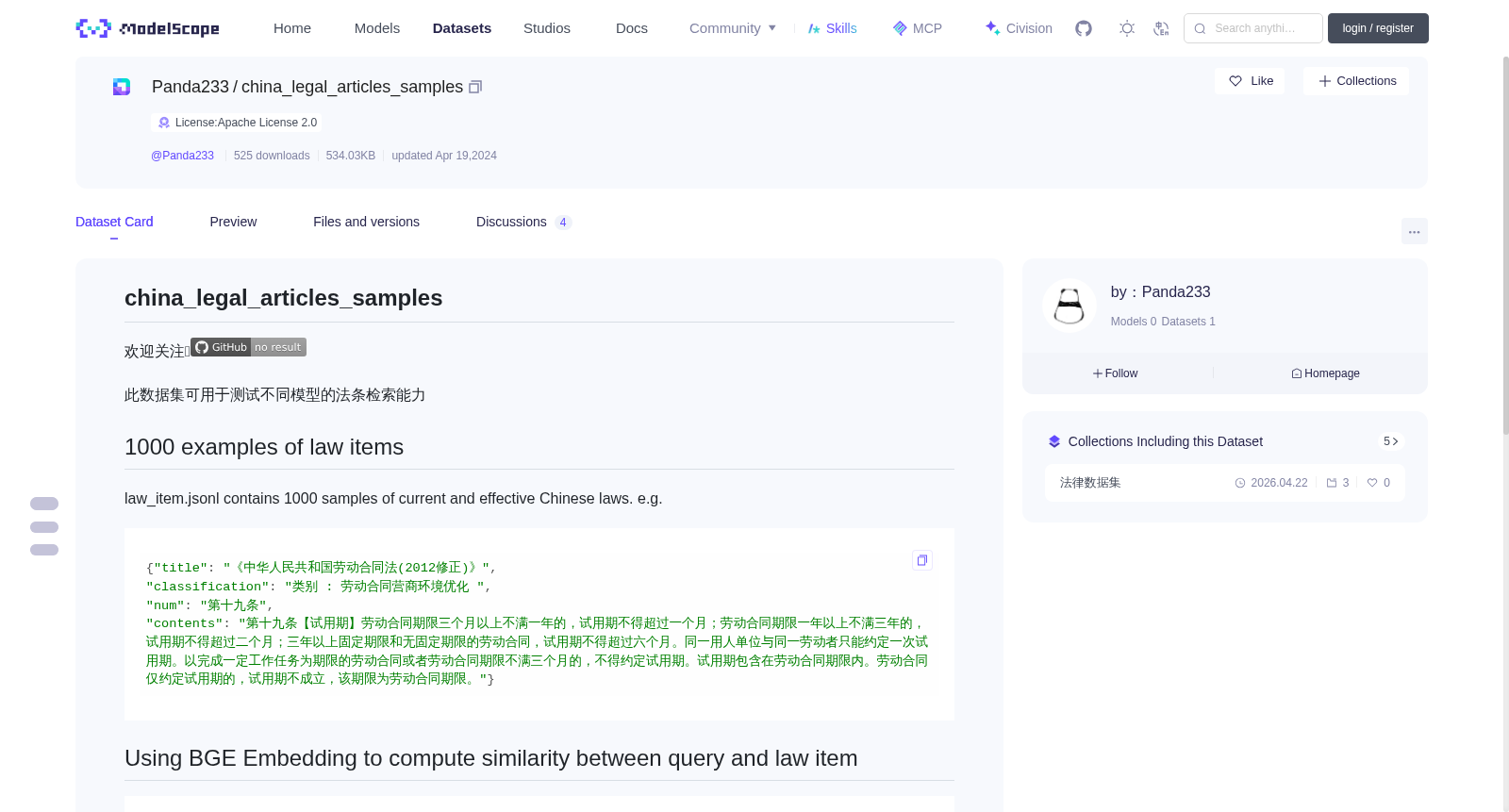Click the Models 0 stat text
Image resolution: width=1509 pixels, height=812 pixels.
(1133, 322)
